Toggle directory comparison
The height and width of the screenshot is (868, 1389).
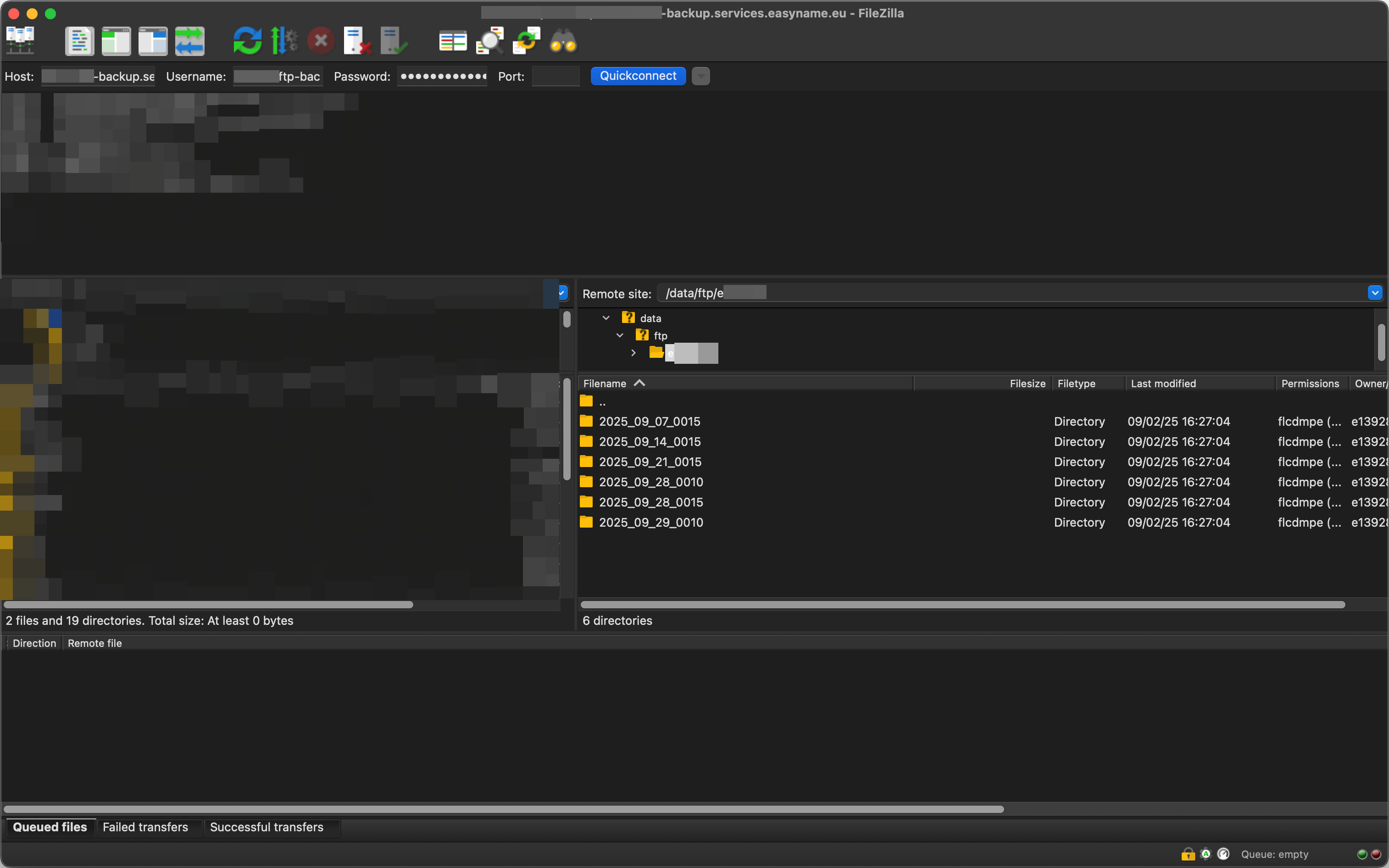click(x=489, y=41)
